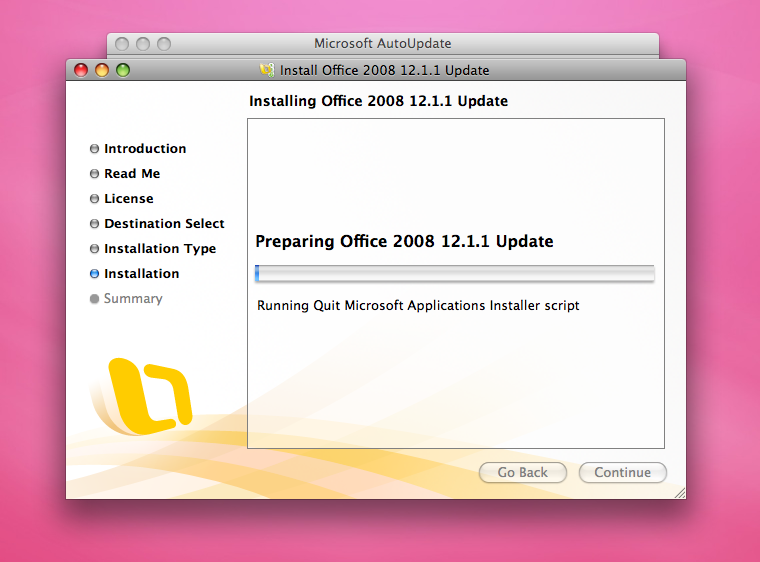This screenshot has width=760, height=562.
Task: Close the Microsoft AutoUpdate window behind
Action: pos(122,44)
